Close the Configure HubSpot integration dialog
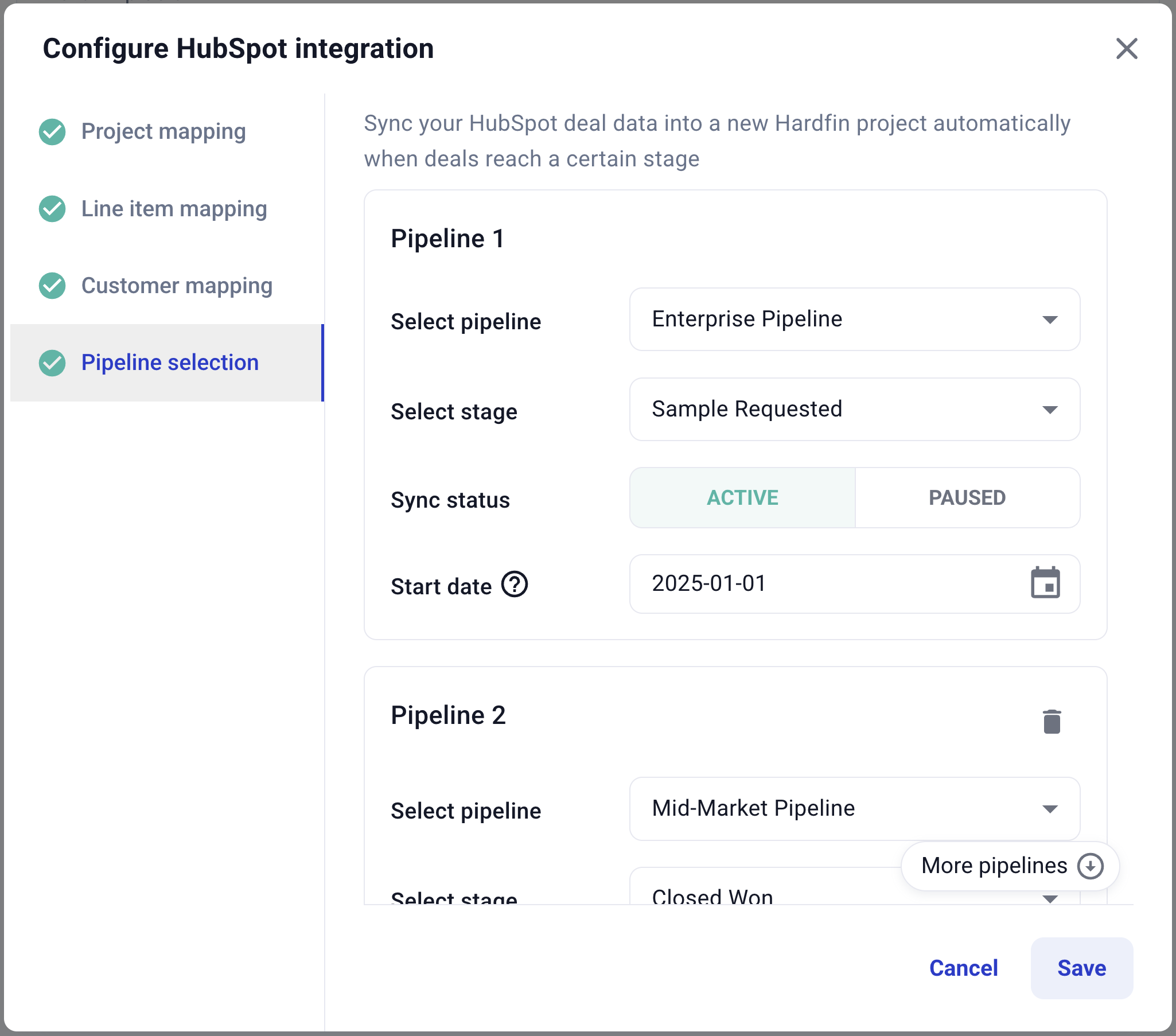 [x=1126, y=48]
